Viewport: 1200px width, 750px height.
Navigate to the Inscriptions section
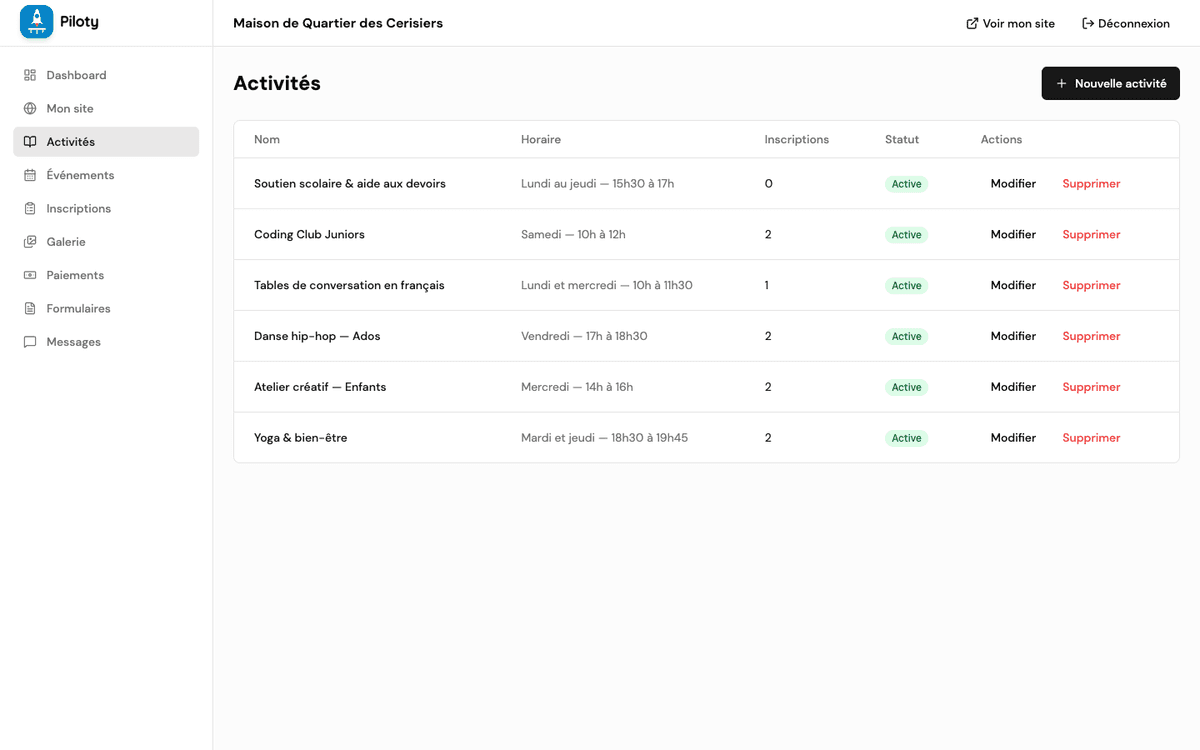point(79,208)
